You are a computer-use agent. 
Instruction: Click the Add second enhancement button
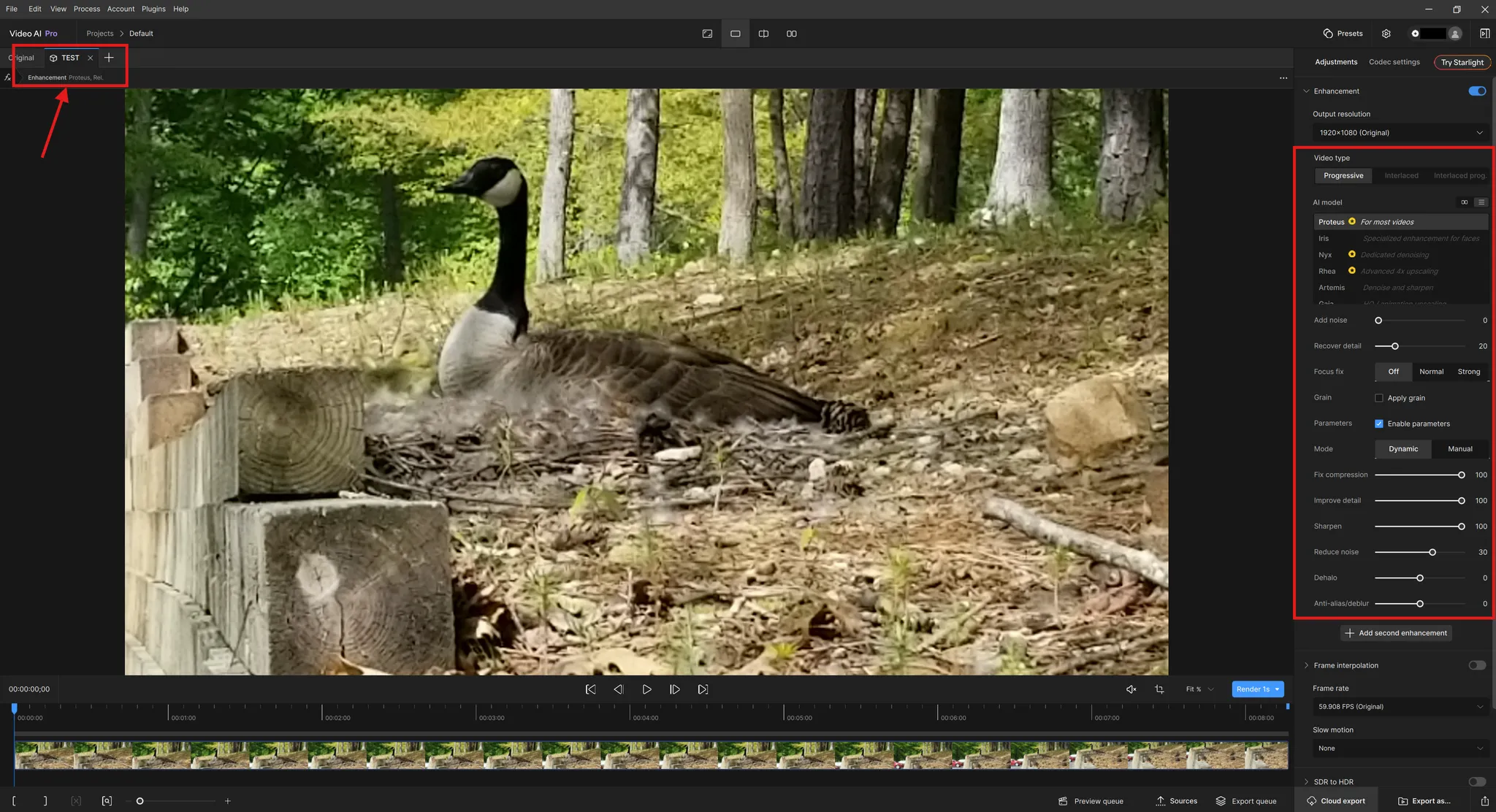click(1395, 633)
